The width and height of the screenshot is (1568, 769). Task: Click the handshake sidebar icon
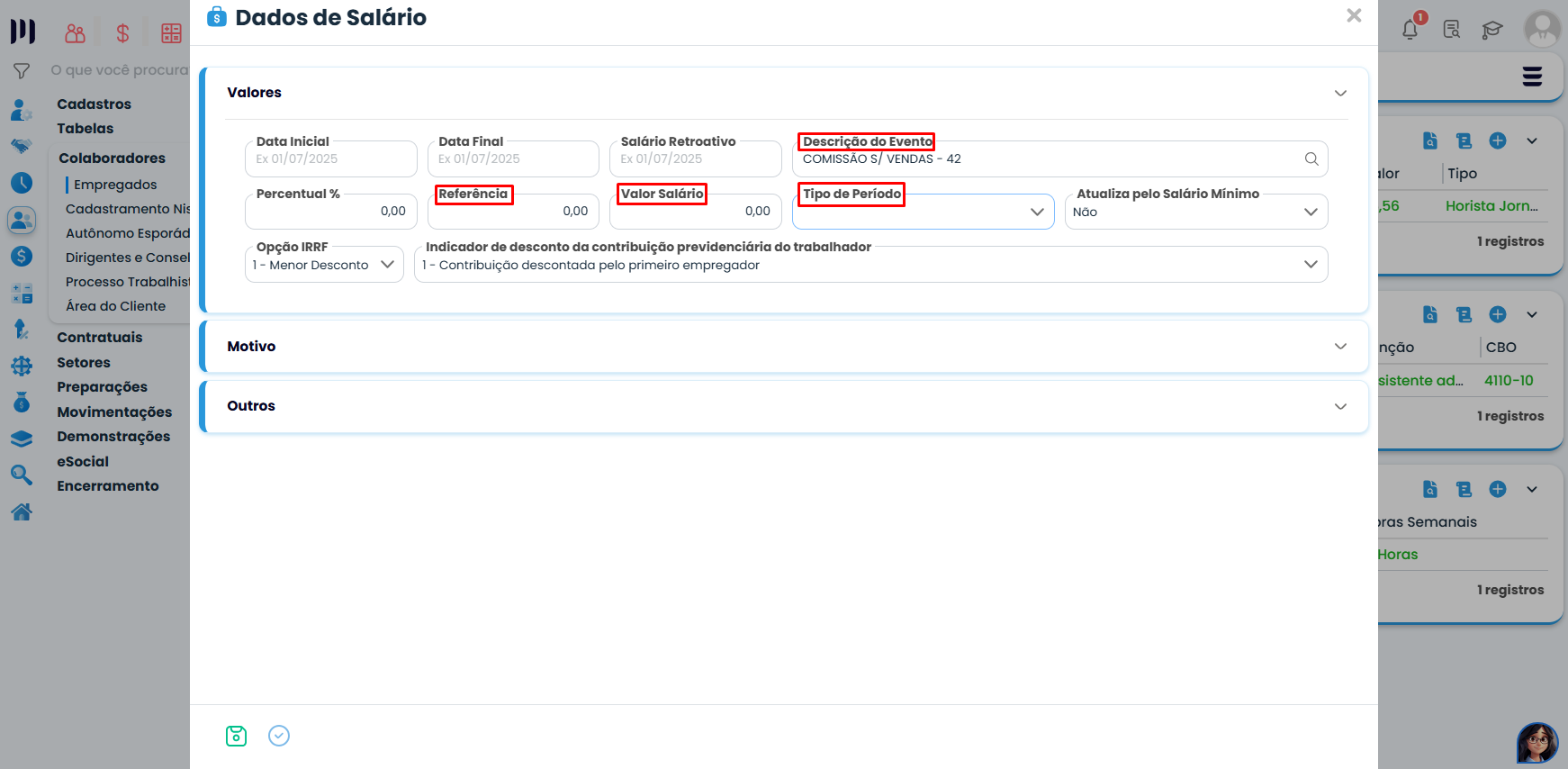[22, 146]
